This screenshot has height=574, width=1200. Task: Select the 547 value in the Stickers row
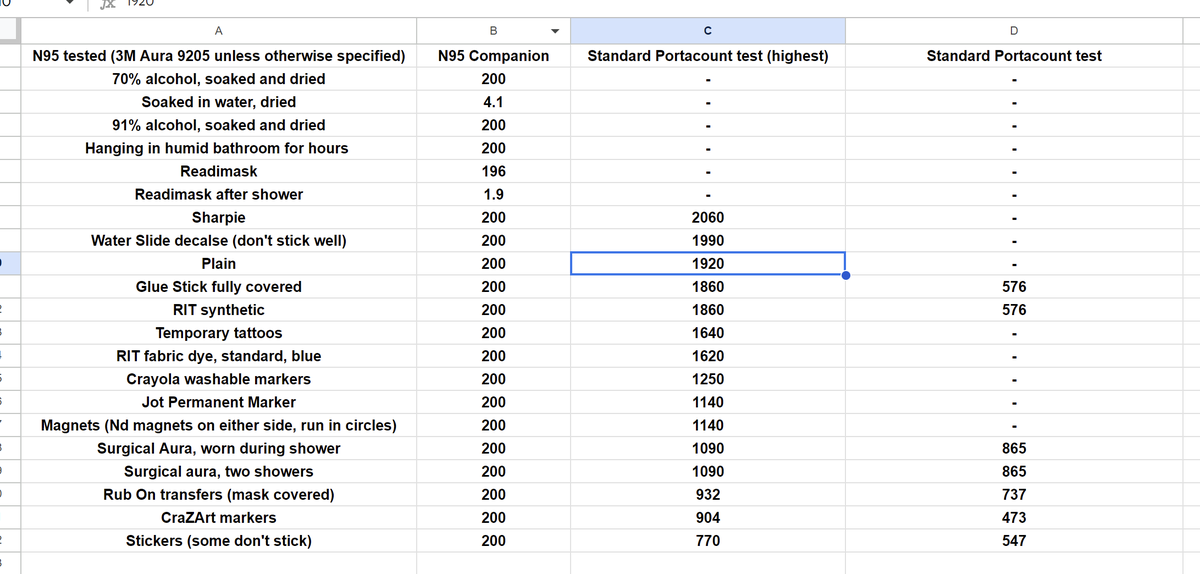click(x=1014, y=541)
